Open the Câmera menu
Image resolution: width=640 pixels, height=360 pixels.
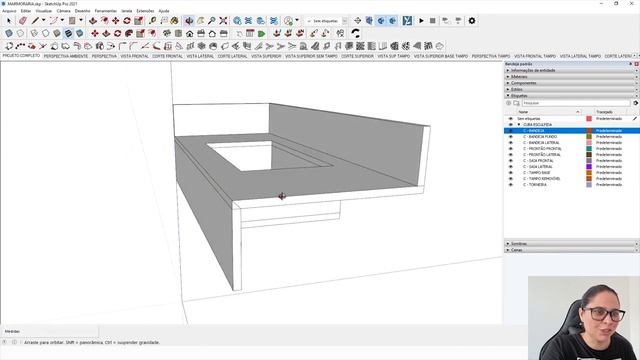coord(63,11)
